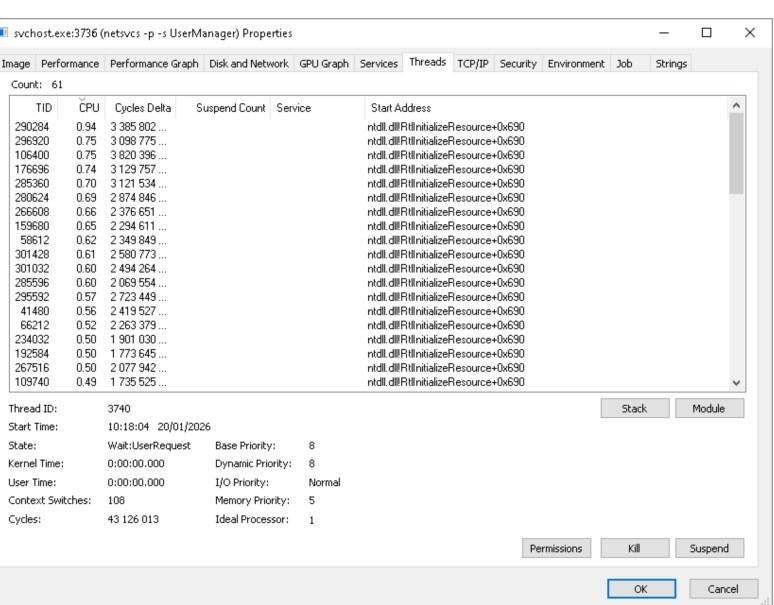Select thread row with TID 296920
Image resolution: width=774 pixels, height=605 pixels.
368,141
